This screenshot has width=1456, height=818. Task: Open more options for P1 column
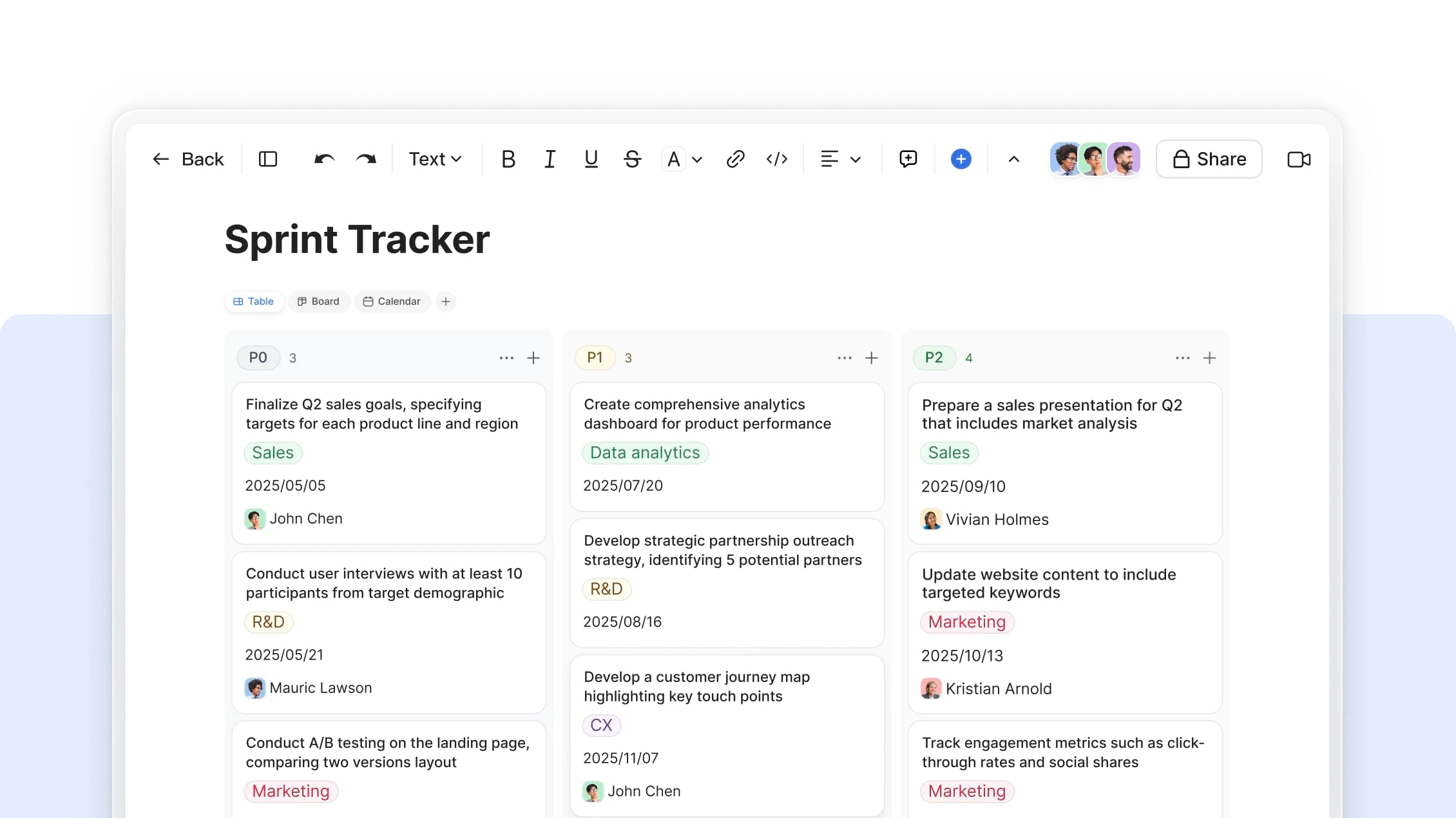click(845, 357)
